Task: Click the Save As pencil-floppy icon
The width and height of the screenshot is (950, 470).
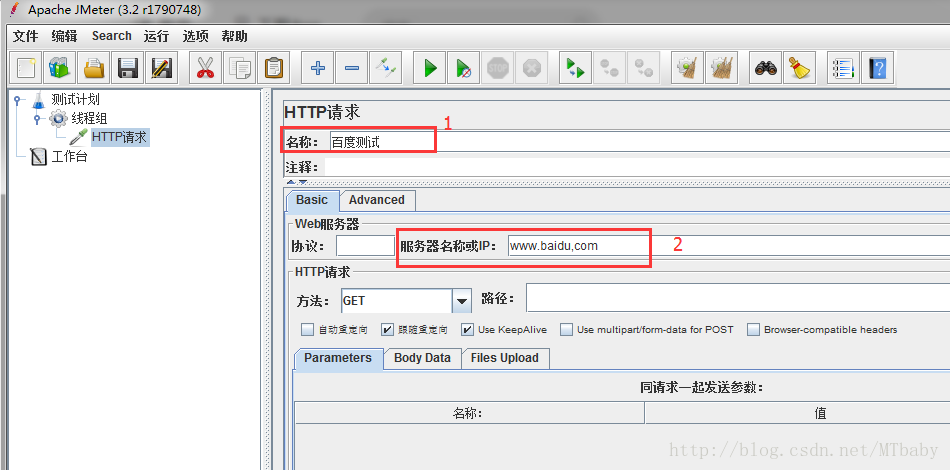Action: point(162,67)
